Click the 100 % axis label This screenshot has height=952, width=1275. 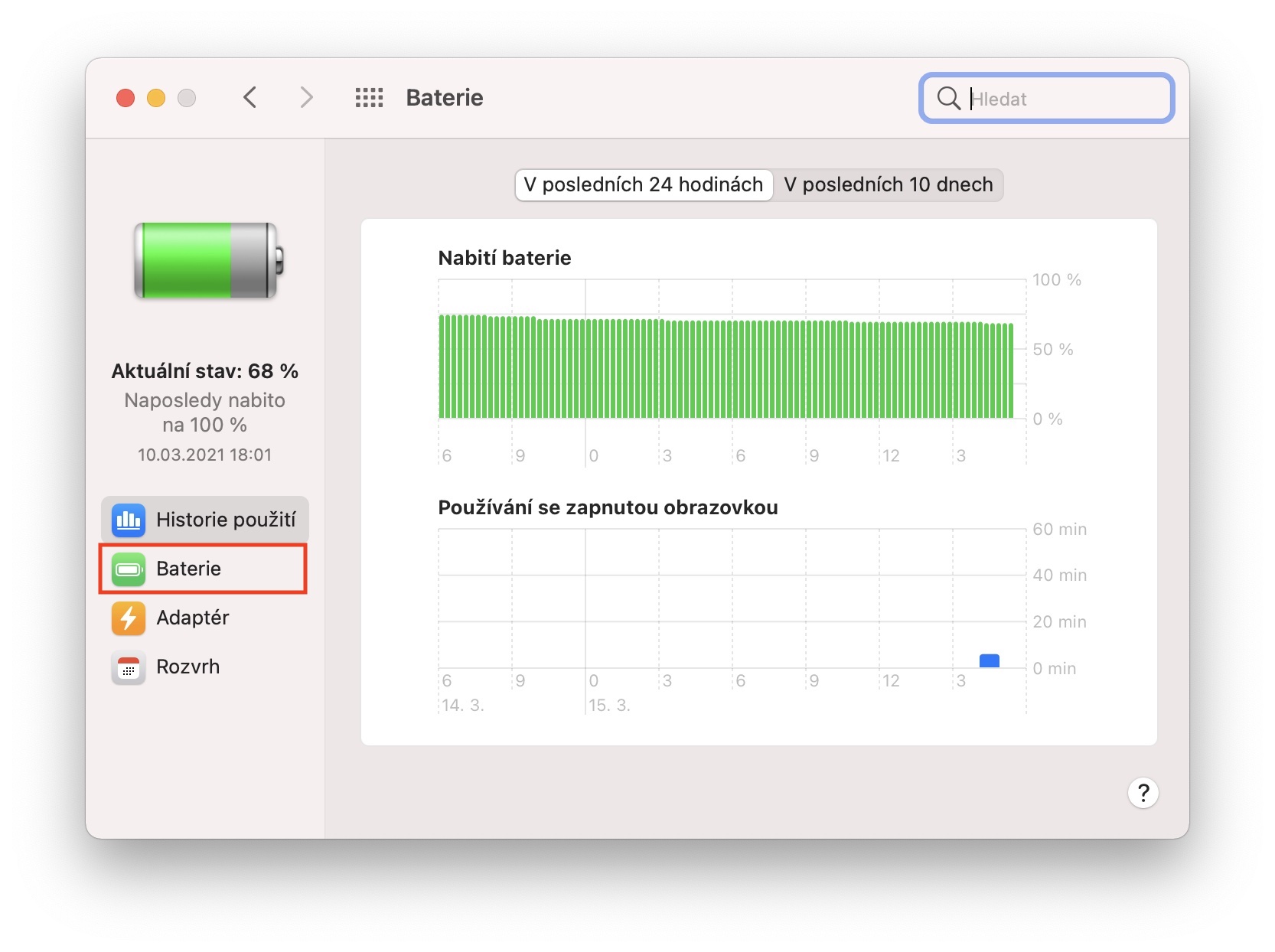tap(1056, 280)
